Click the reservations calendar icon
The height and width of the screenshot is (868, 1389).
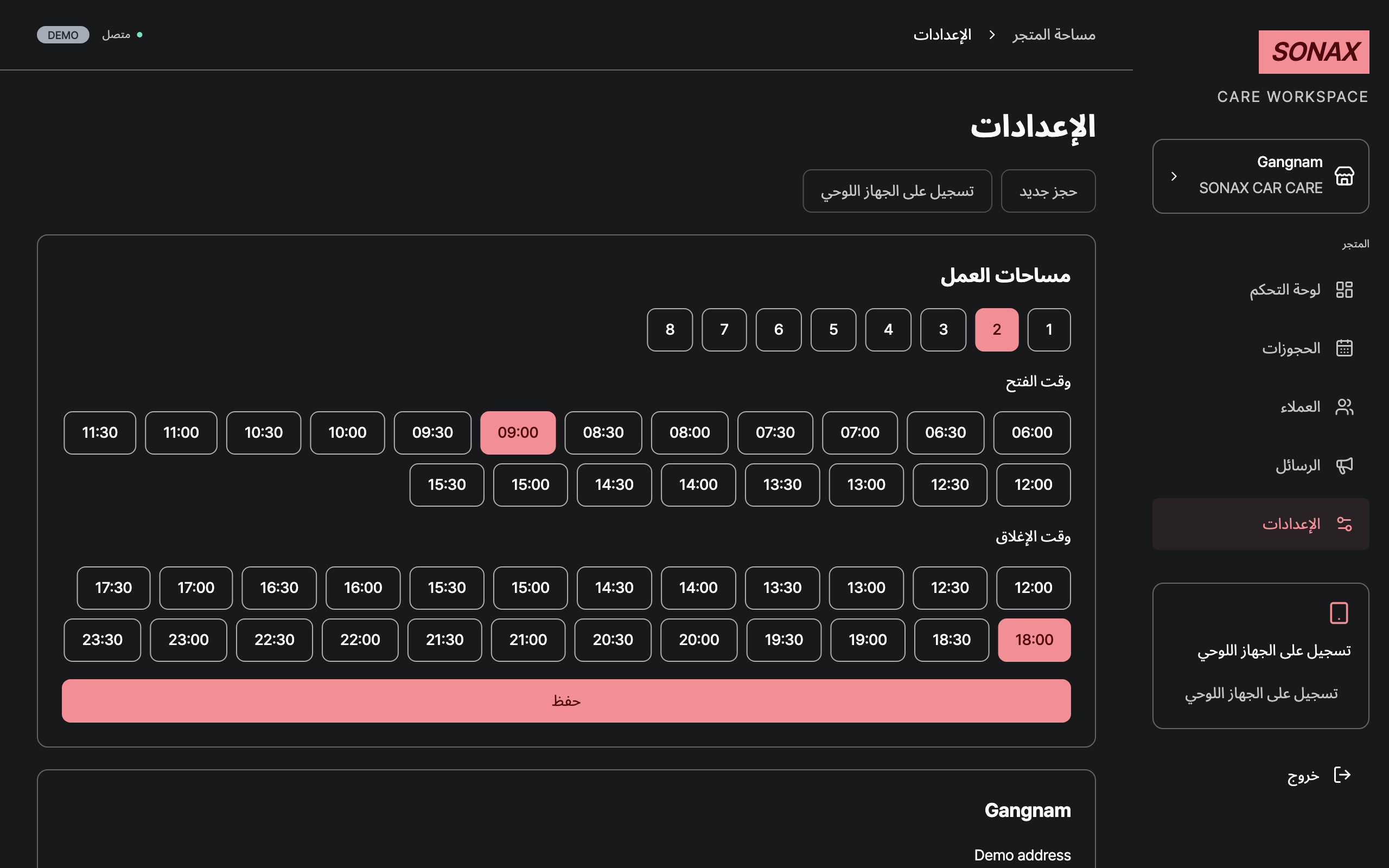point(1344,348)
